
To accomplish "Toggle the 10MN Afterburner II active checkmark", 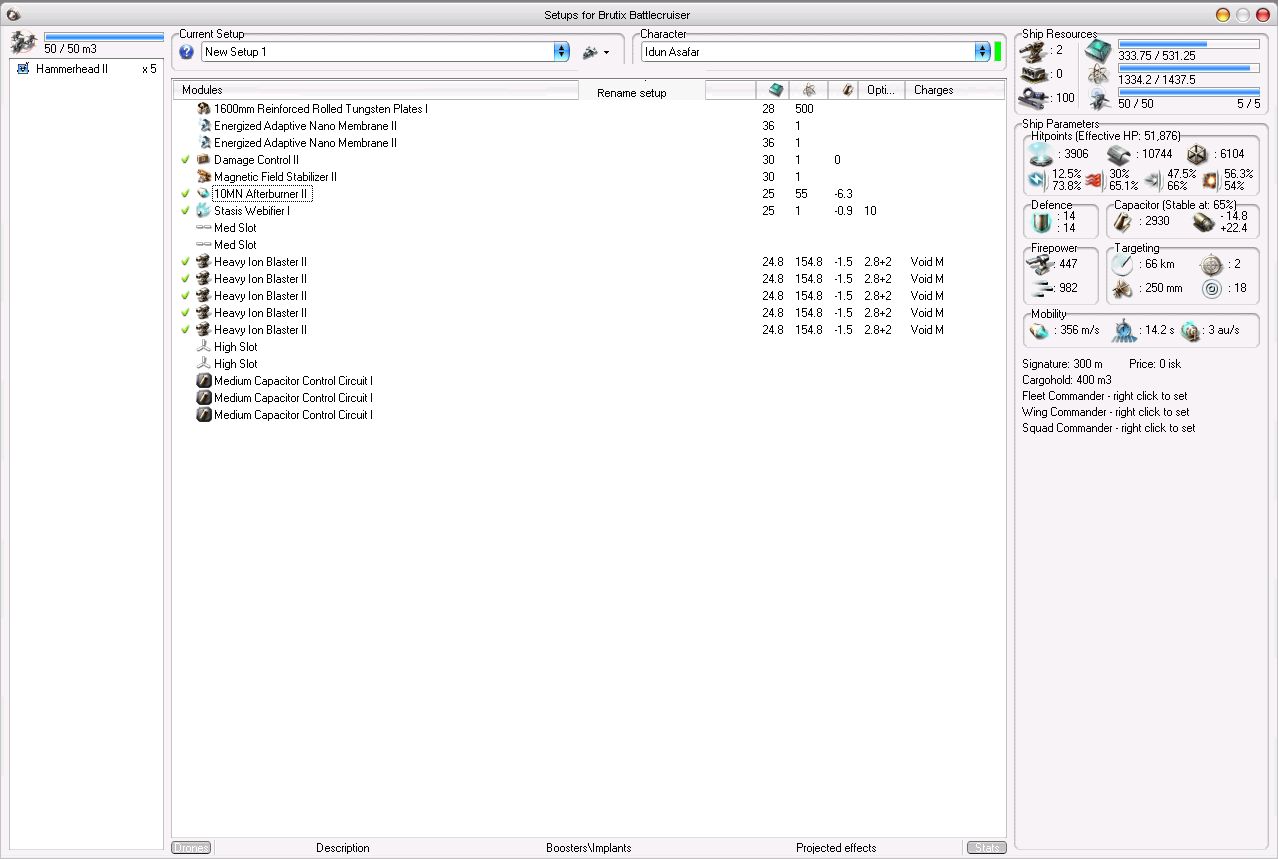I will pyautogui.click(x=186, y=194).
